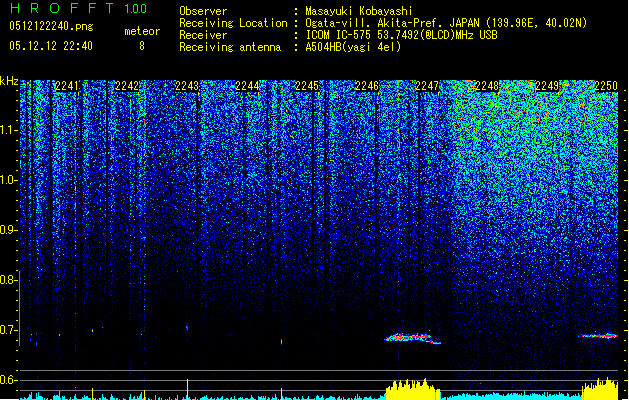
Task: Click the 2243 time marker
Action: click(187, 86)
